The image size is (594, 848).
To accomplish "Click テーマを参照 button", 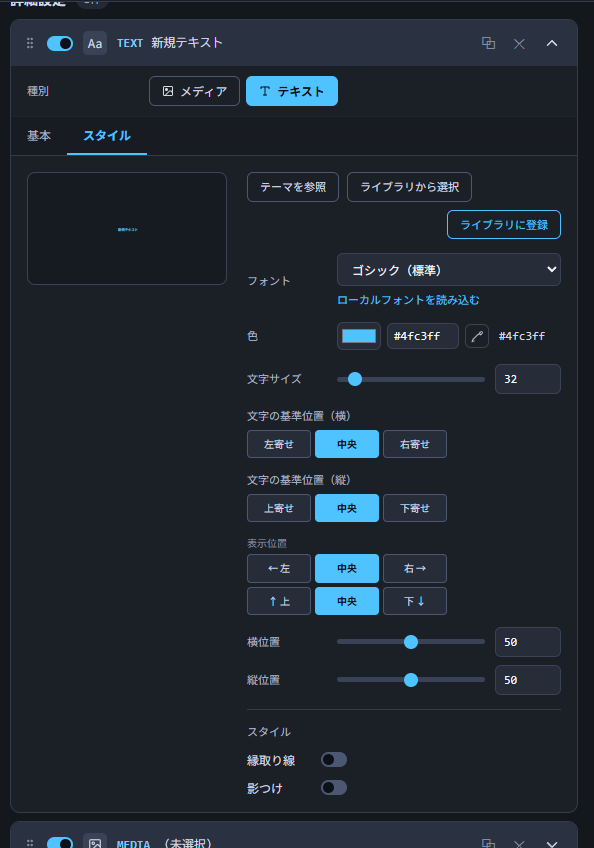I will coord(293,187).
